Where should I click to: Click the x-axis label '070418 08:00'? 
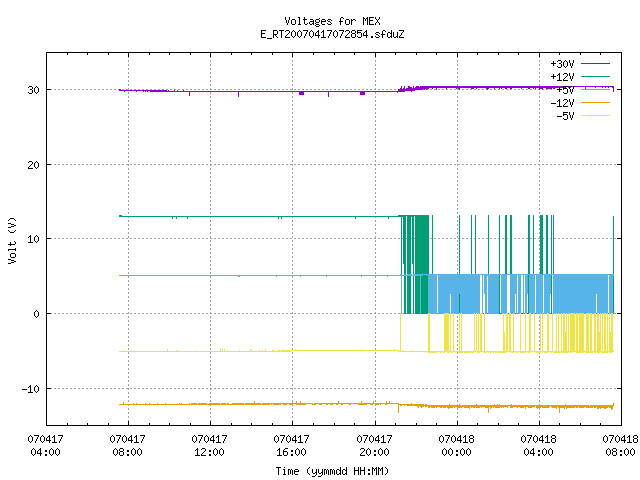620,445
